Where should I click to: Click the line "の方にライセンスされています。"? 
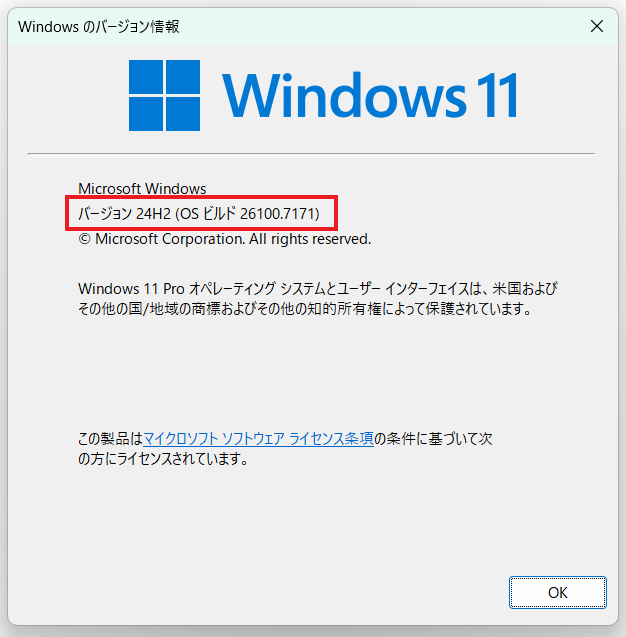click(x=163, y=459)
